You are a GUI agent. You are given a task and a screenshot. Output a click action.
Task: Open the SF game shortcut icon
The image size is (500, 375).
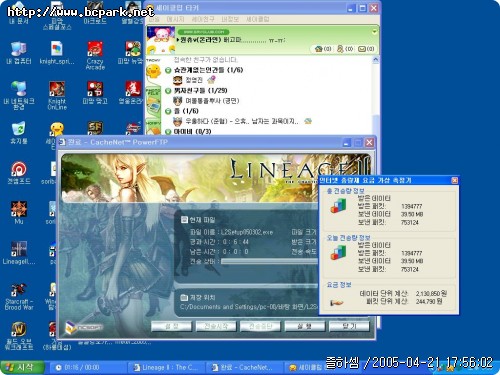pyautogui.click(x=95, y=128)
